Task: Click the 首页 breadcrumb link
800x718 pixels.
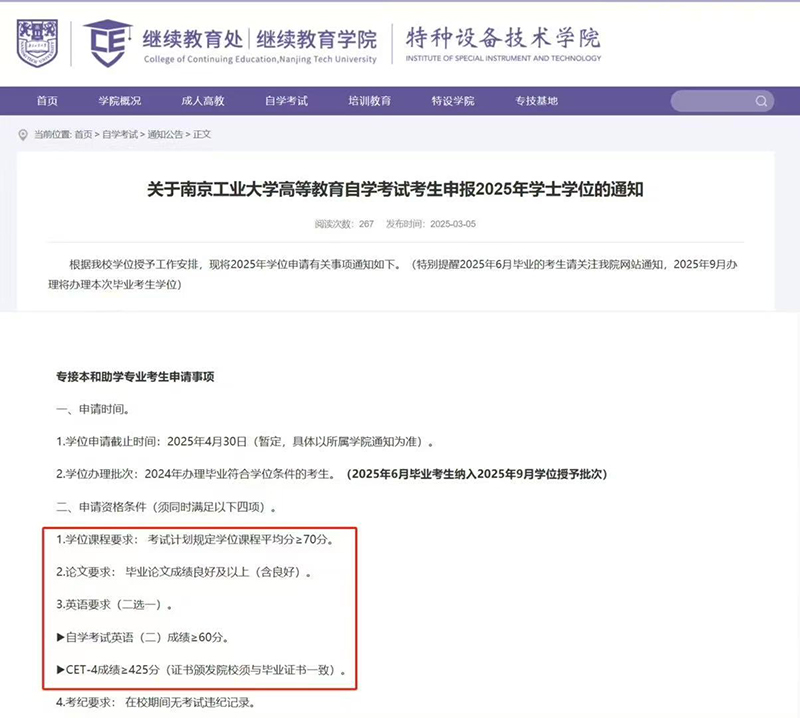Action: point(83,134)
